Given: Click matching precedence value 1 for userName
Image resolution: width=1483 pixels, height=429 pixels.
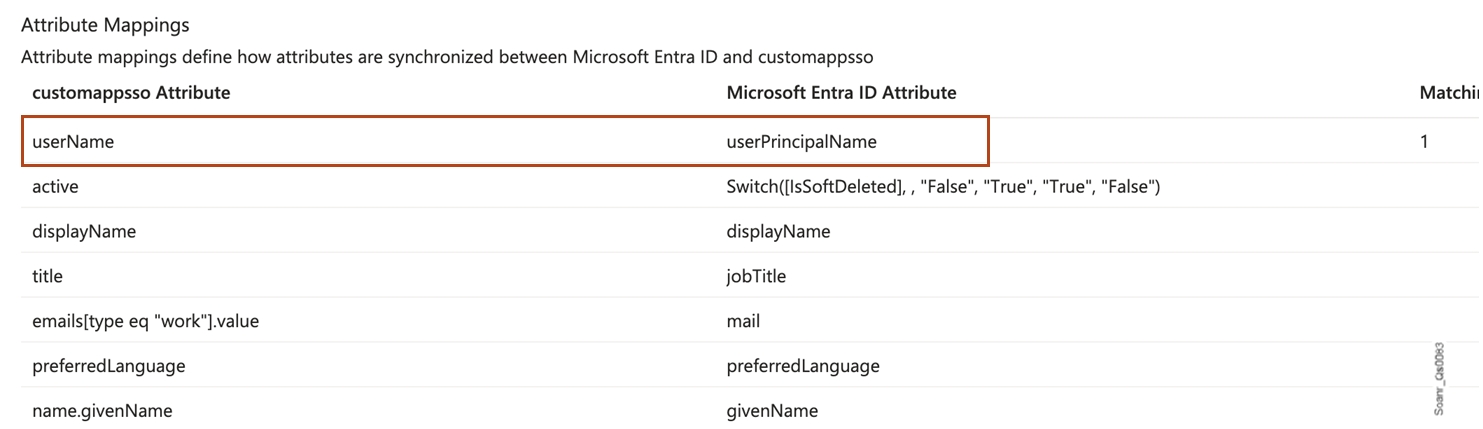Looking at the screenshot, I should point(1424,142).
